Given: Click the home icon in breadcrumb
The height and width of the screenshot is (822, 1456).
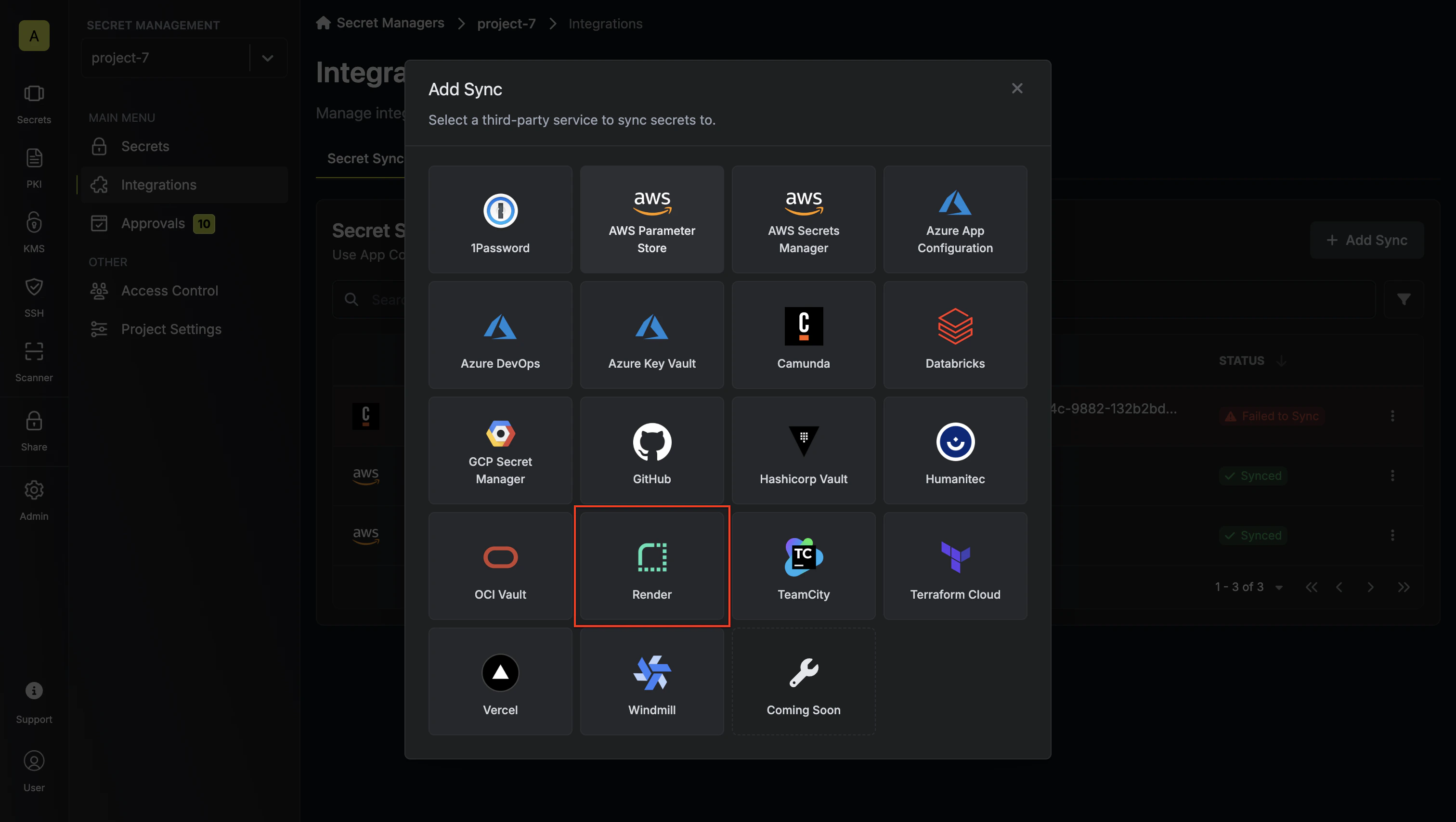Looking at the screenshot, I should pyautogui.click(x=323, y=23).
